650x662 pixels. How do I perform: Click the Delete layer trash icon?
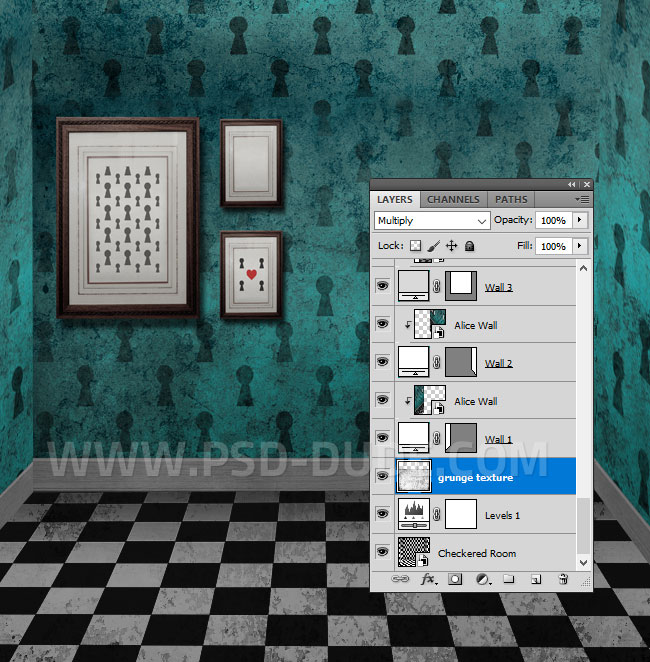coord(563,579)
